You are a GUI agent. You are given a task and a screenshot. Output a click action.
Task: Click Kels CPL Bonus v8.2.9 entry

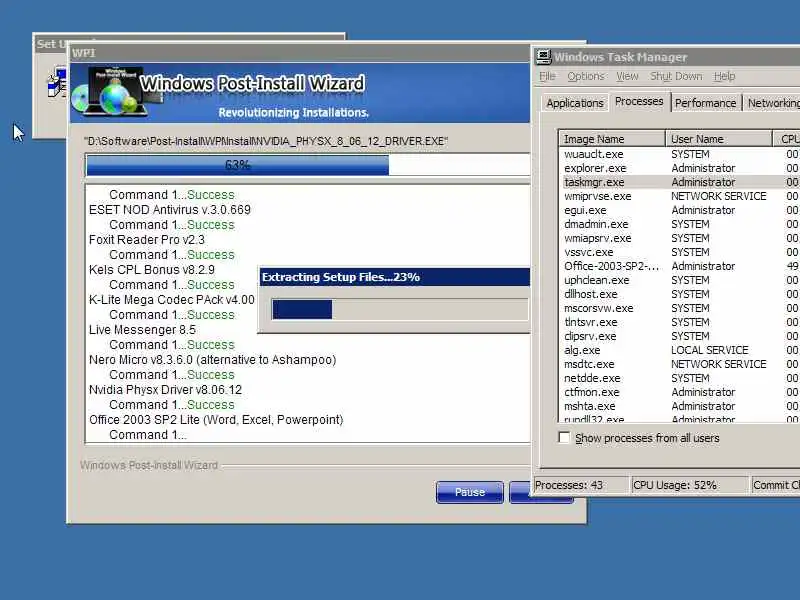point(152,269)
